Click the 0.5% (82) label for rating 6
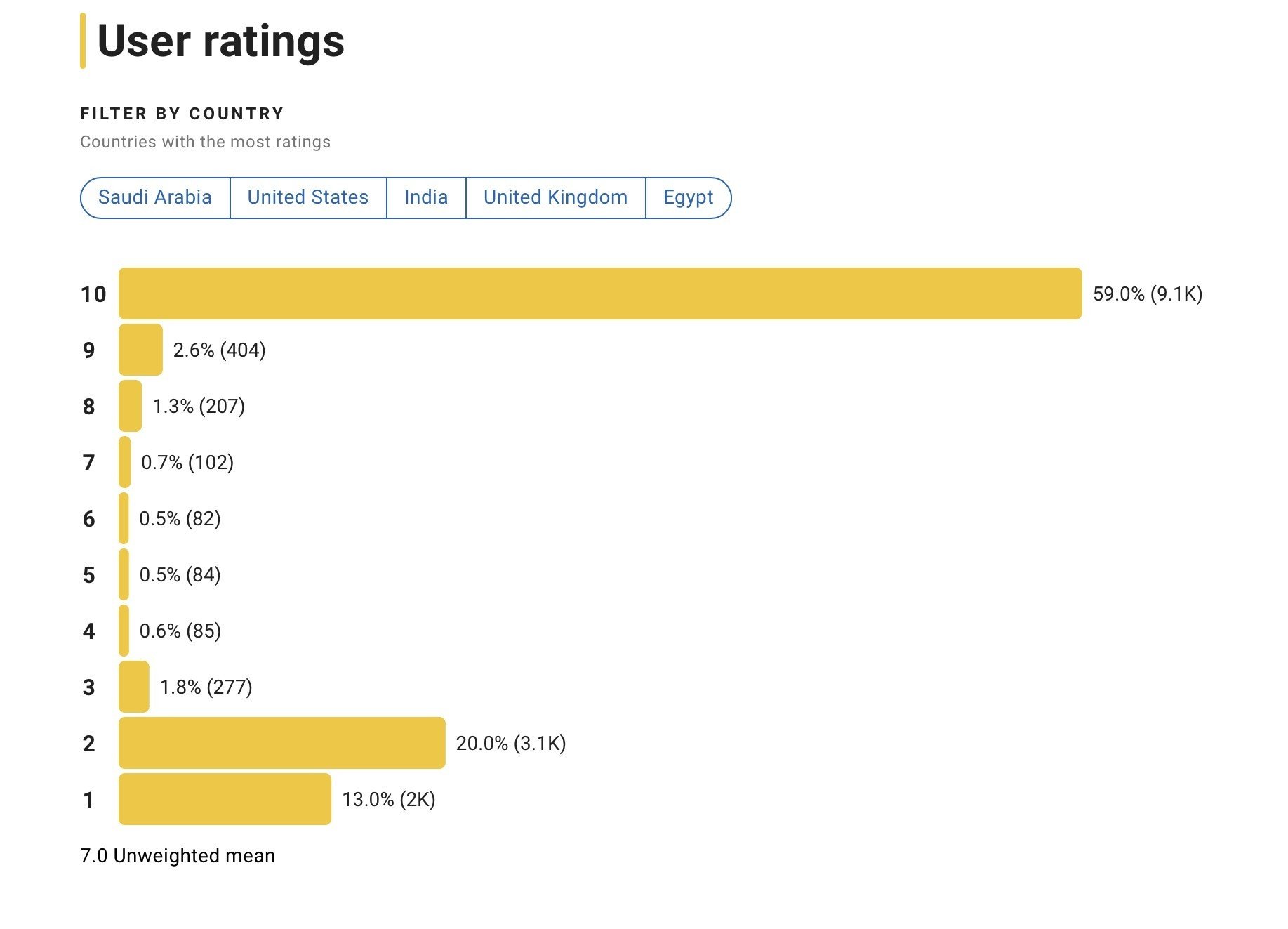Viewport: 1288px width, 929px height. pos(180,518)
